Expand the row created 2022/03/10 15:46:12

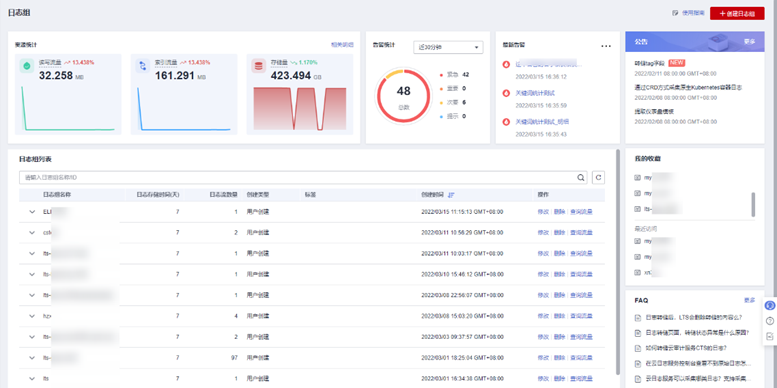pos(32,275)
